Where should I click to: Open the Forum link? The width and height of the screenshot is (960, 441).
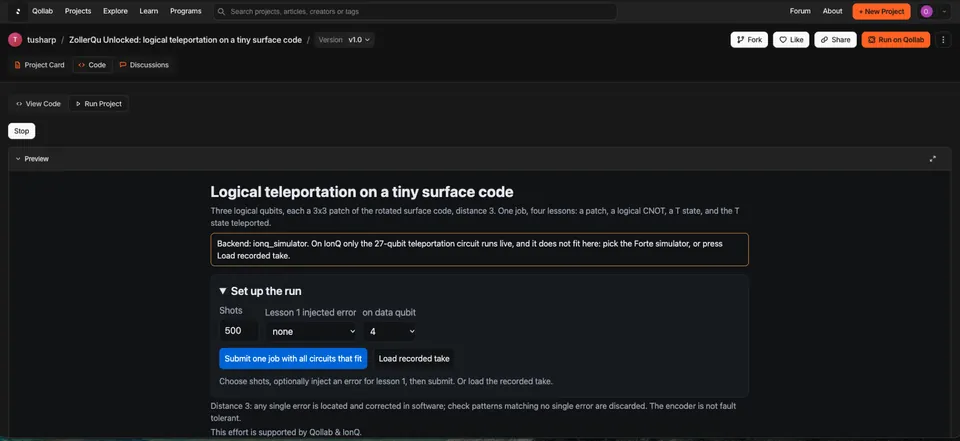(x=800, y=11)
